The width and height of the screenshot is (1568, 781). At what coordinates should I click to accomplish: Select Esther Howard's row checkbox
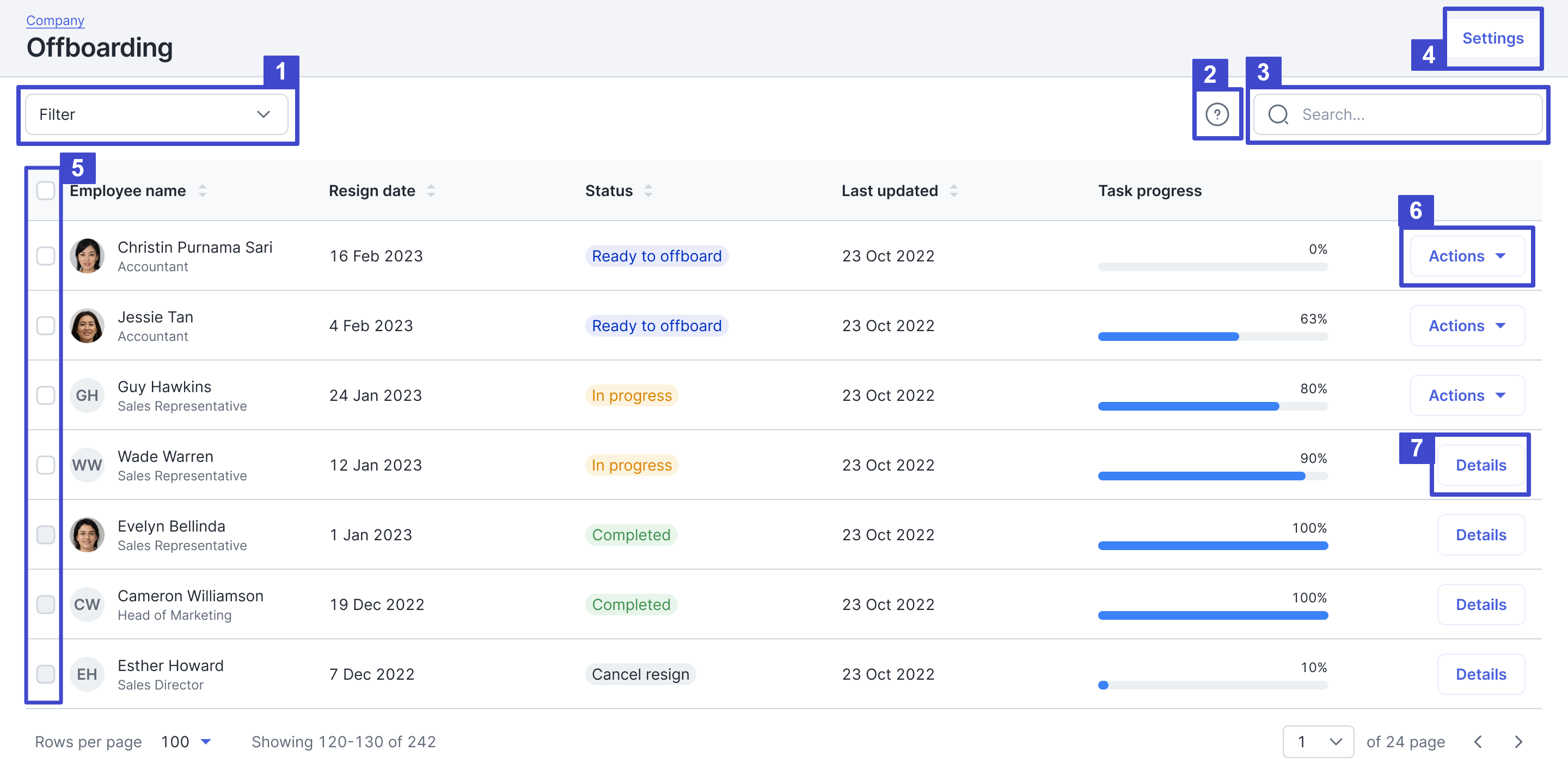(x=46, y=674)
